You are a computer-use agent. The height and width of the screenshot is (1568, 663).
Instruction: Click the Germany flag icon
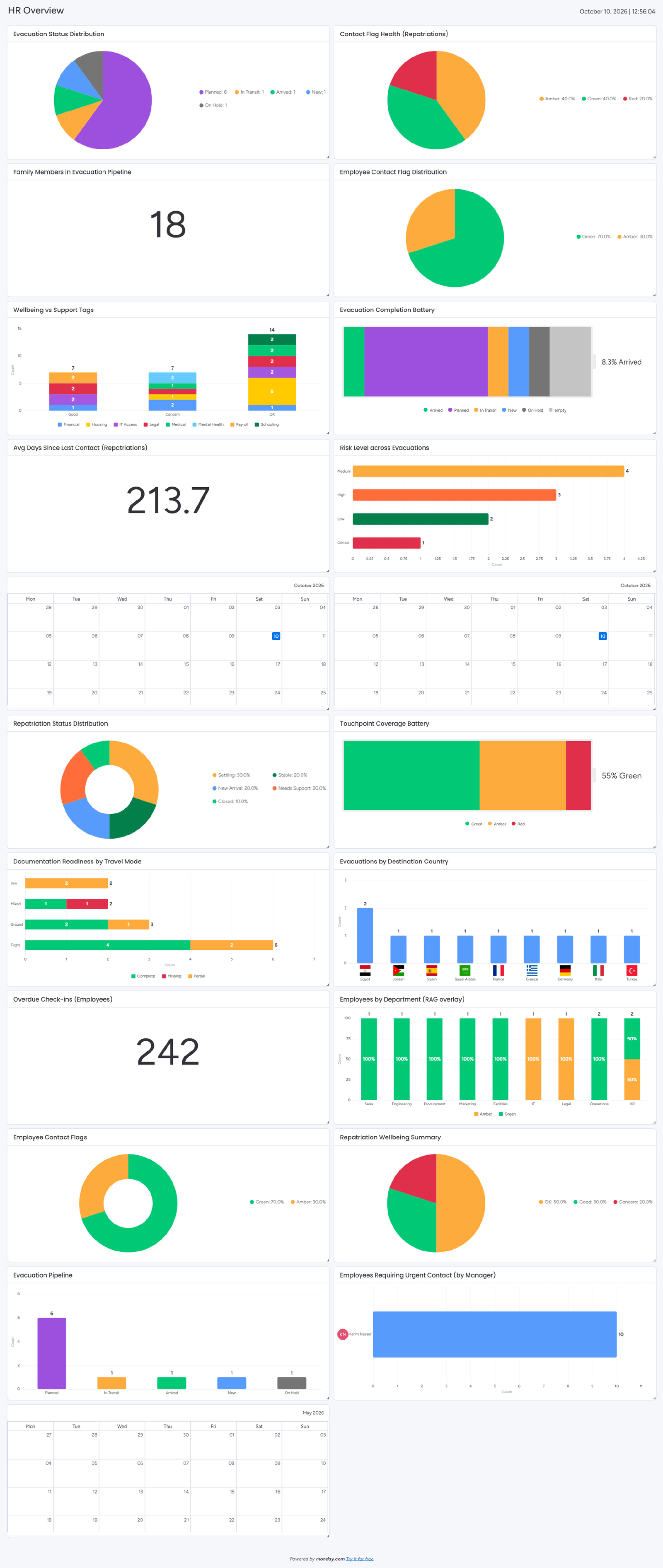tap(565, 970)
